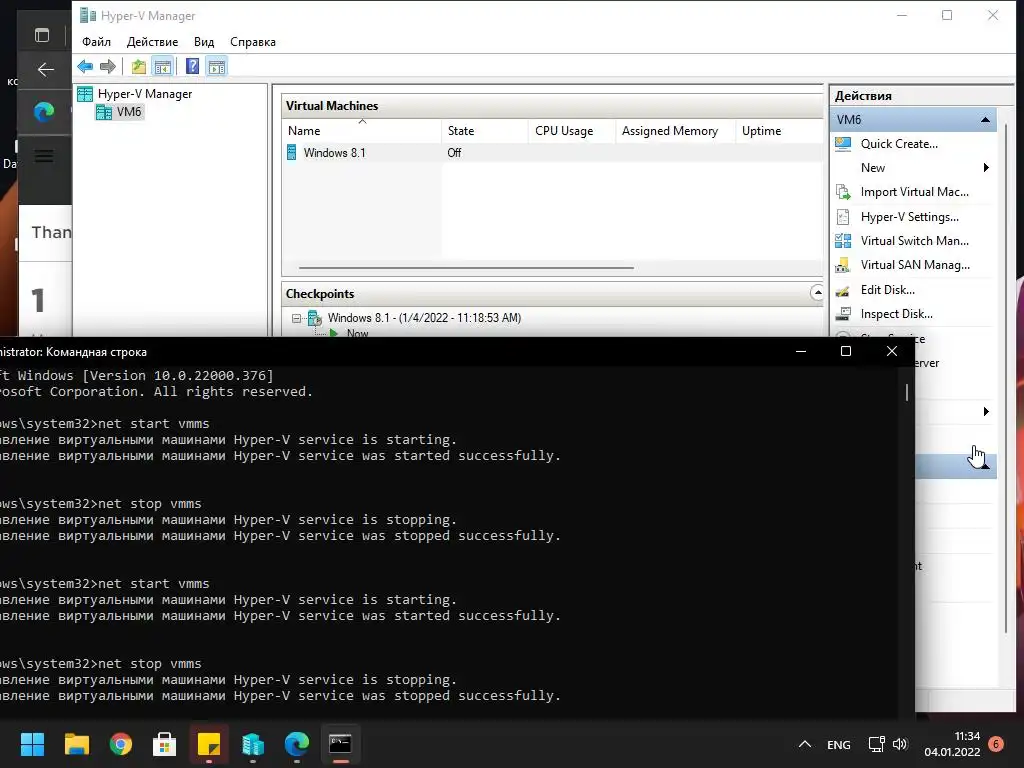Click the ENG language indicator
The image size is (1024, 768).
coord(839,745)
